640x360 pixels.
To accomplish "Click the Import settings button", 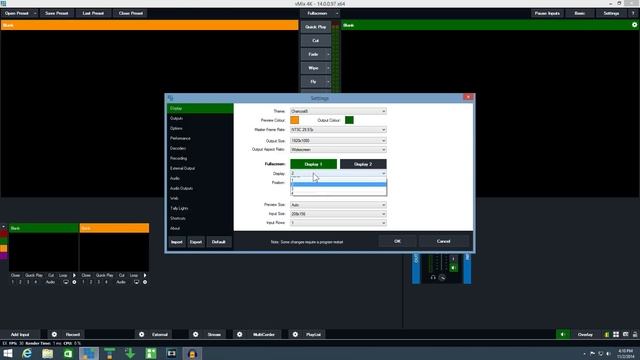I will 177,242.
